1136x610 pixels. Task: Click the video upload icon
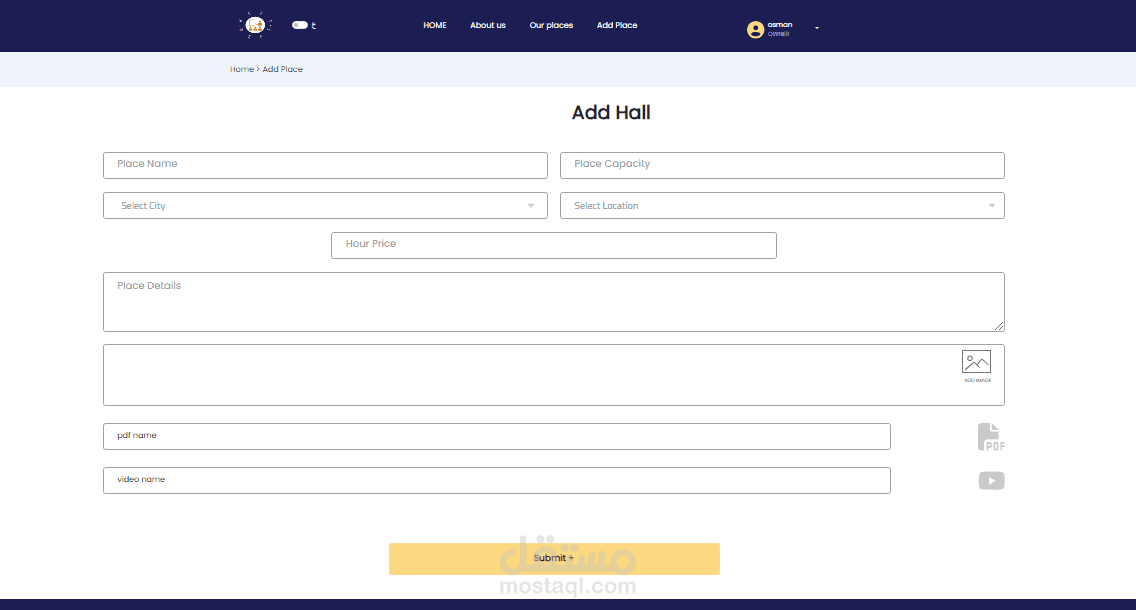click(x=991, y=481)
